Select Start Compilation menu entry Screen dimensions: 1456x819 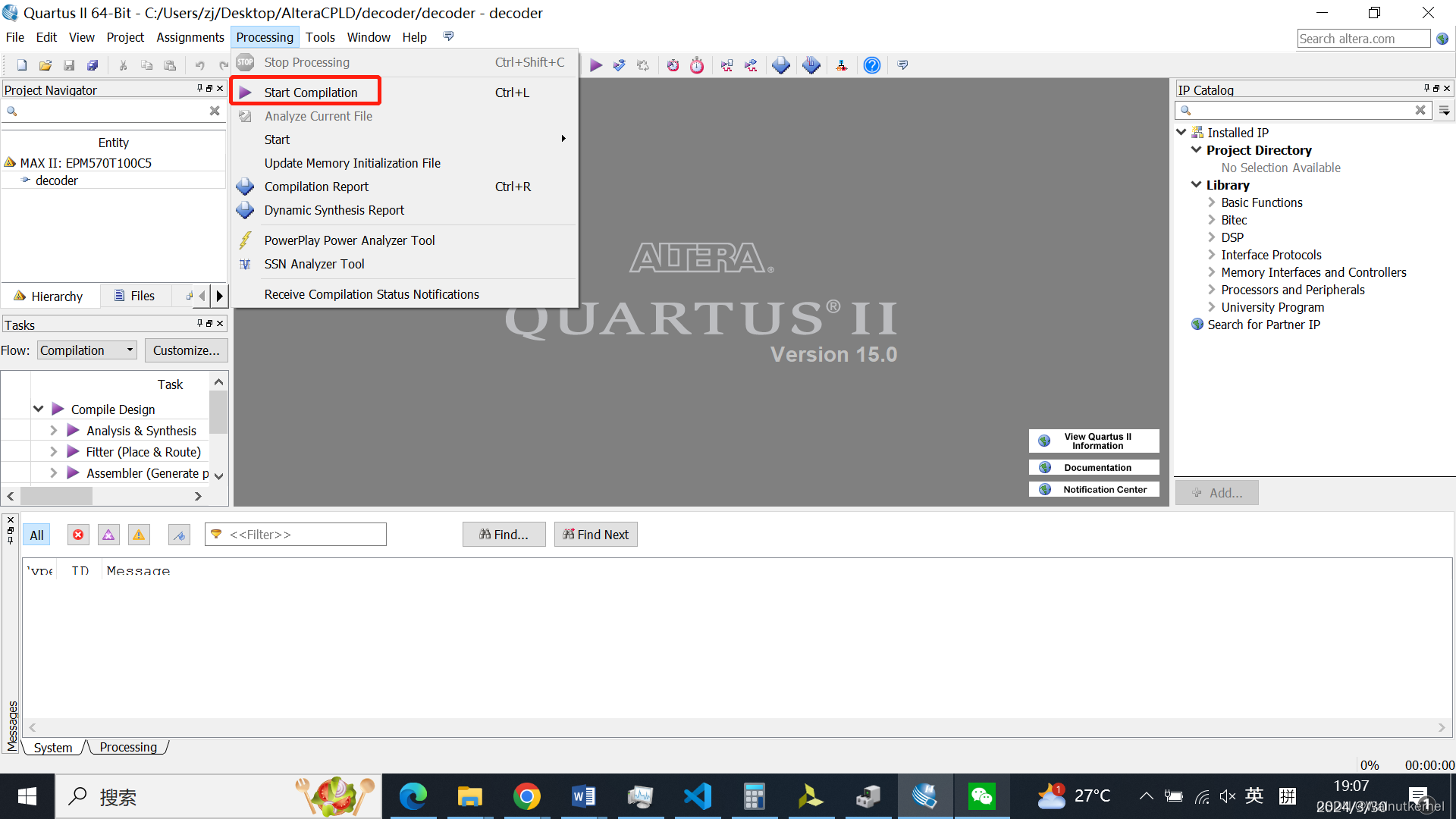(x=310, y=93)
